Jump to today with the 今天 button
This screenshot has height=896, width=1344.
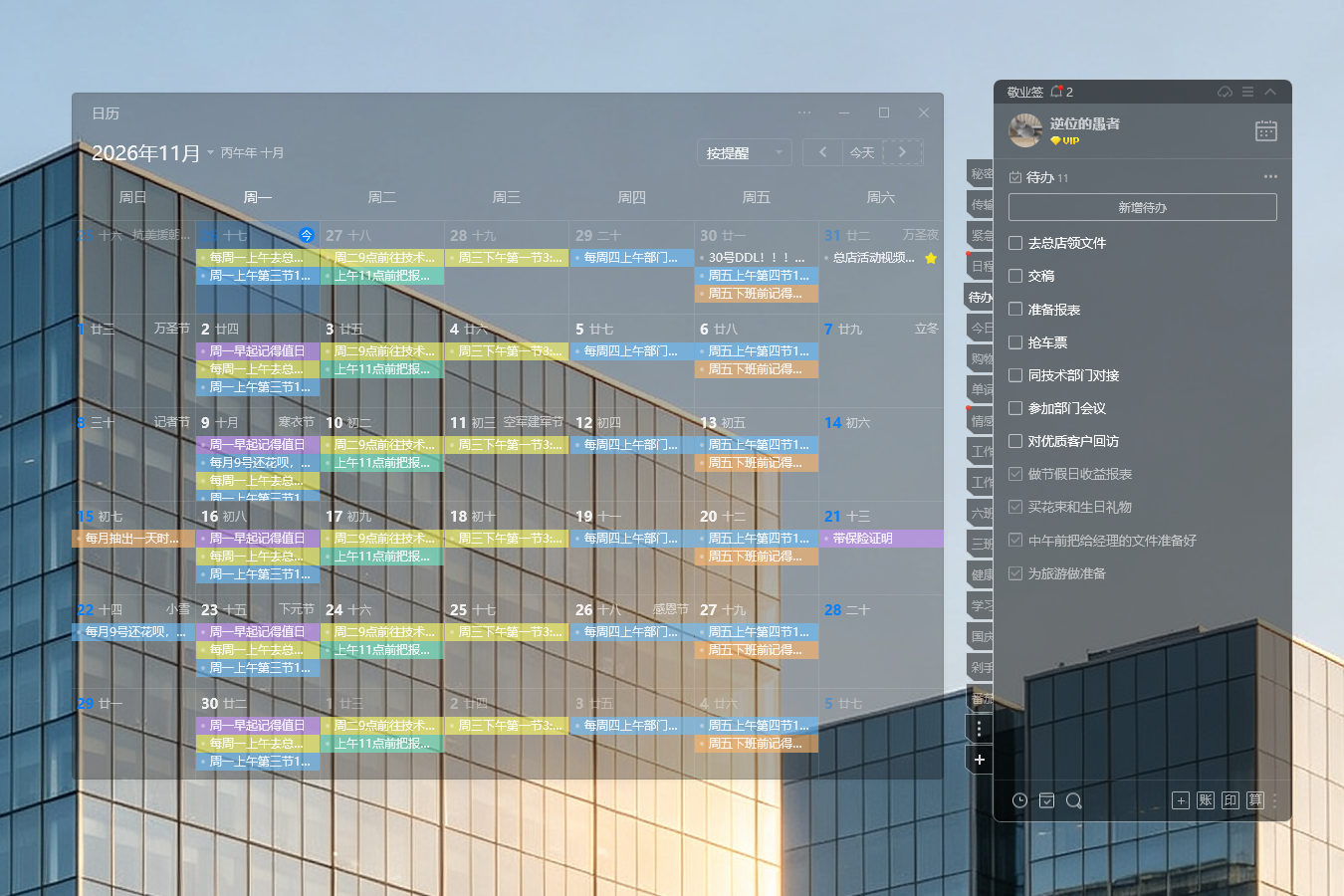[862, 152]
